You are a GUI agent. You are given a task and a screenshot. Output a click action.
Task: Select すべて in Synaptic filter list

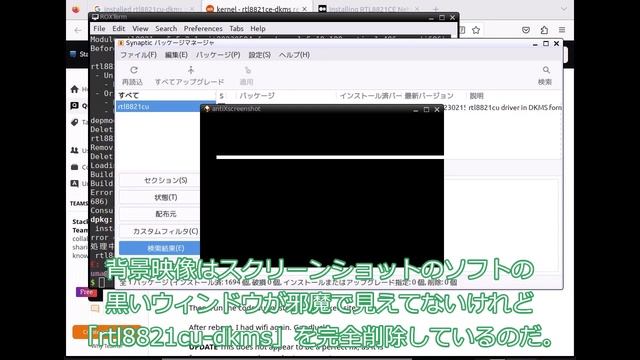pos(165,95)
